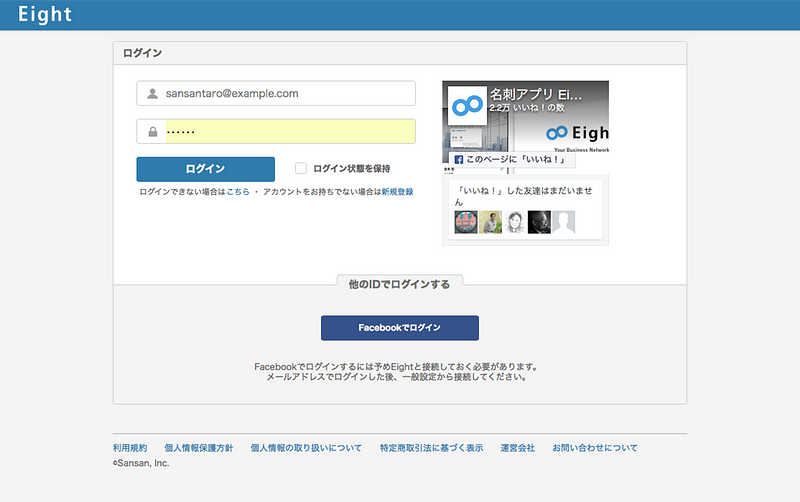Click the ログイン panel heading
Screen dimensions: 800x502
tap(142, 53)
